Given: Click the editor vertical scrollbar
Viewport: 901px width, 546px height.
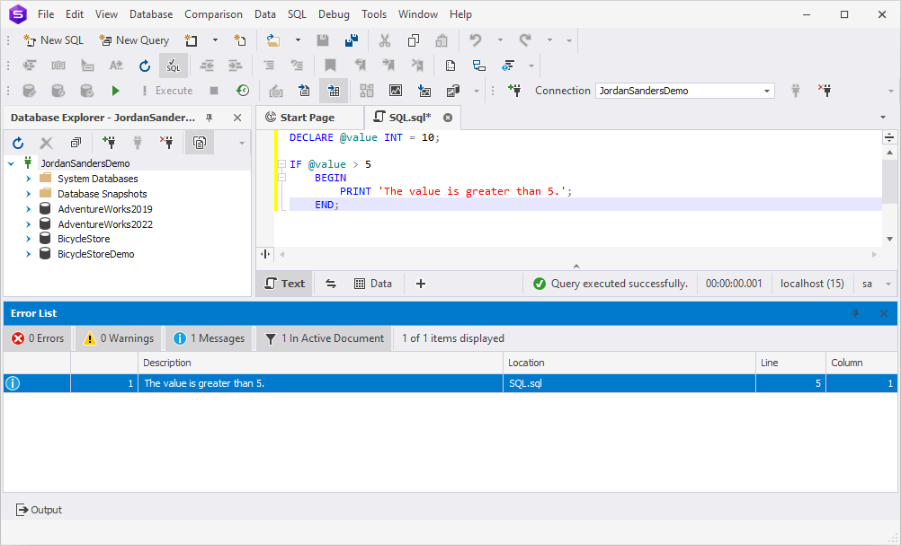Looking at the screenshot, I should pyautogui.click(x=889, y=180).
